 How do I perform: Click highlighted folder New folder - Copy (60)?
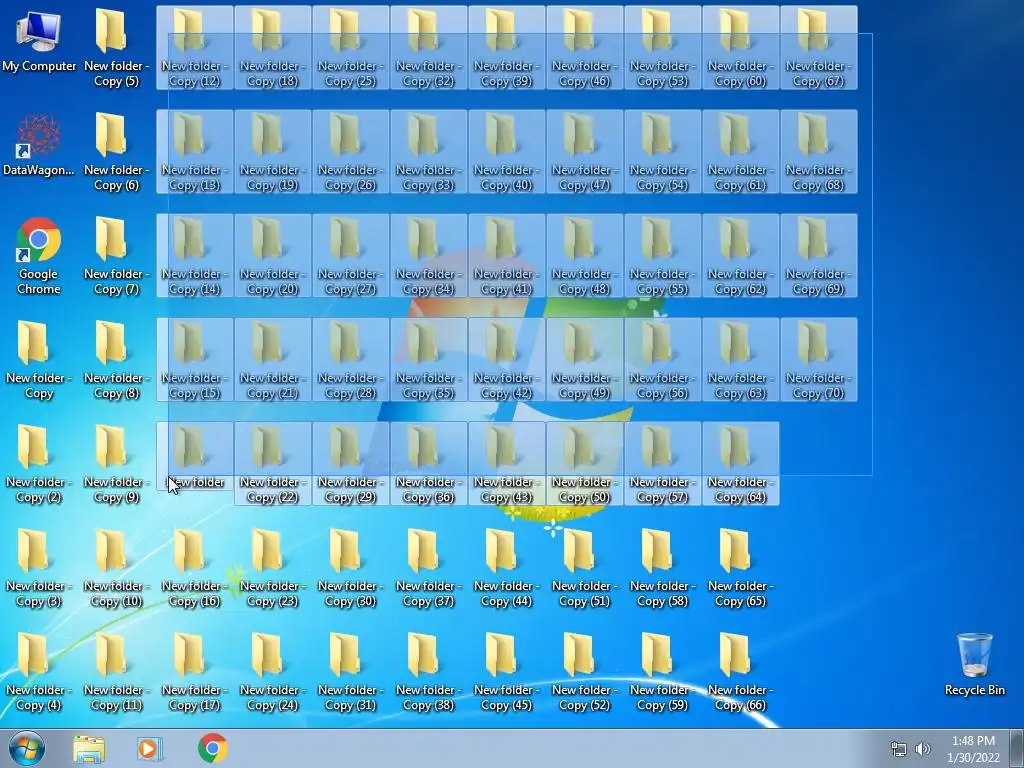coord(741,48)
